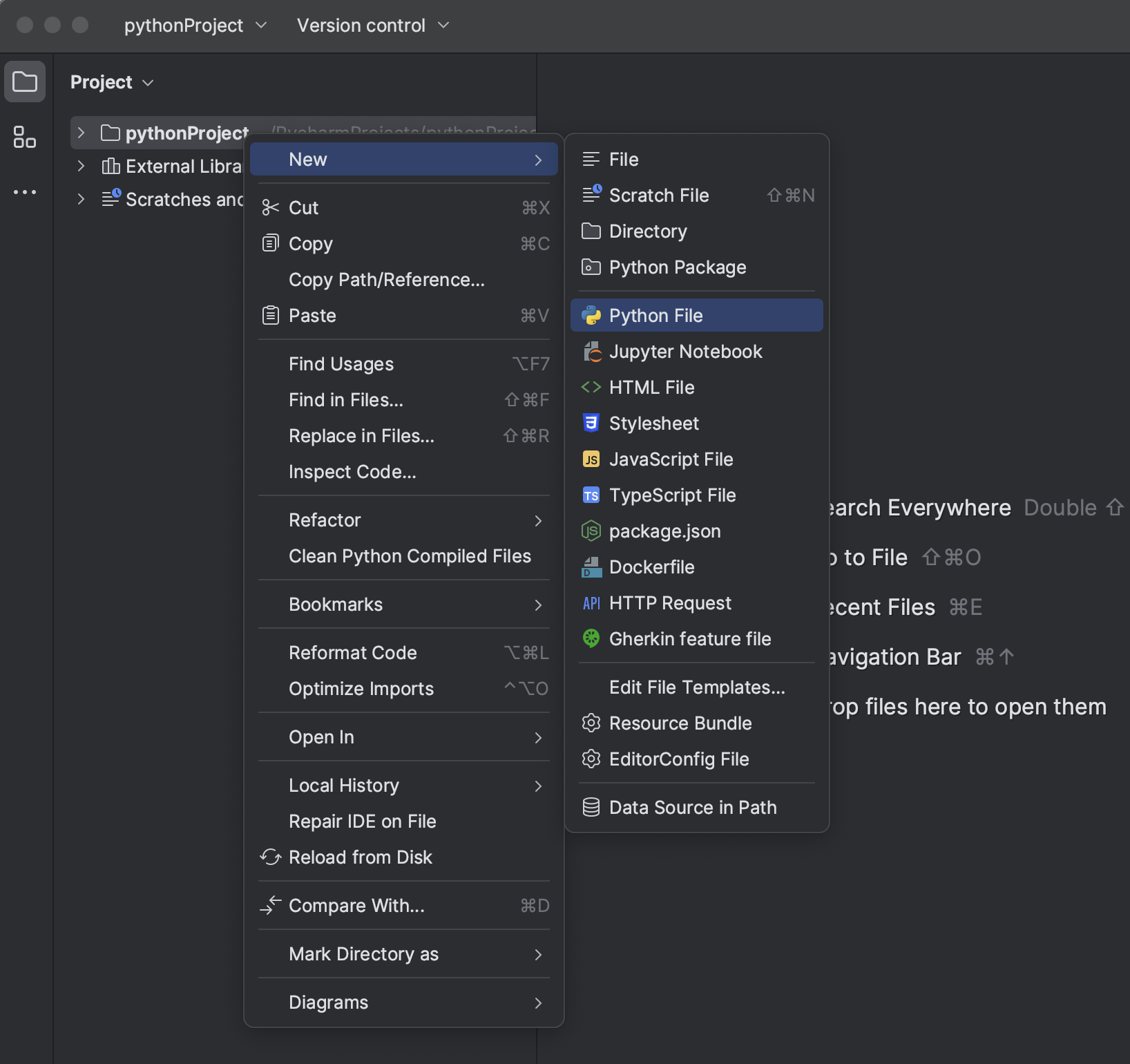Screen dimensions: 1130x1064
Task: Select Python File from the New submenu
Action: tap(655, 315)
